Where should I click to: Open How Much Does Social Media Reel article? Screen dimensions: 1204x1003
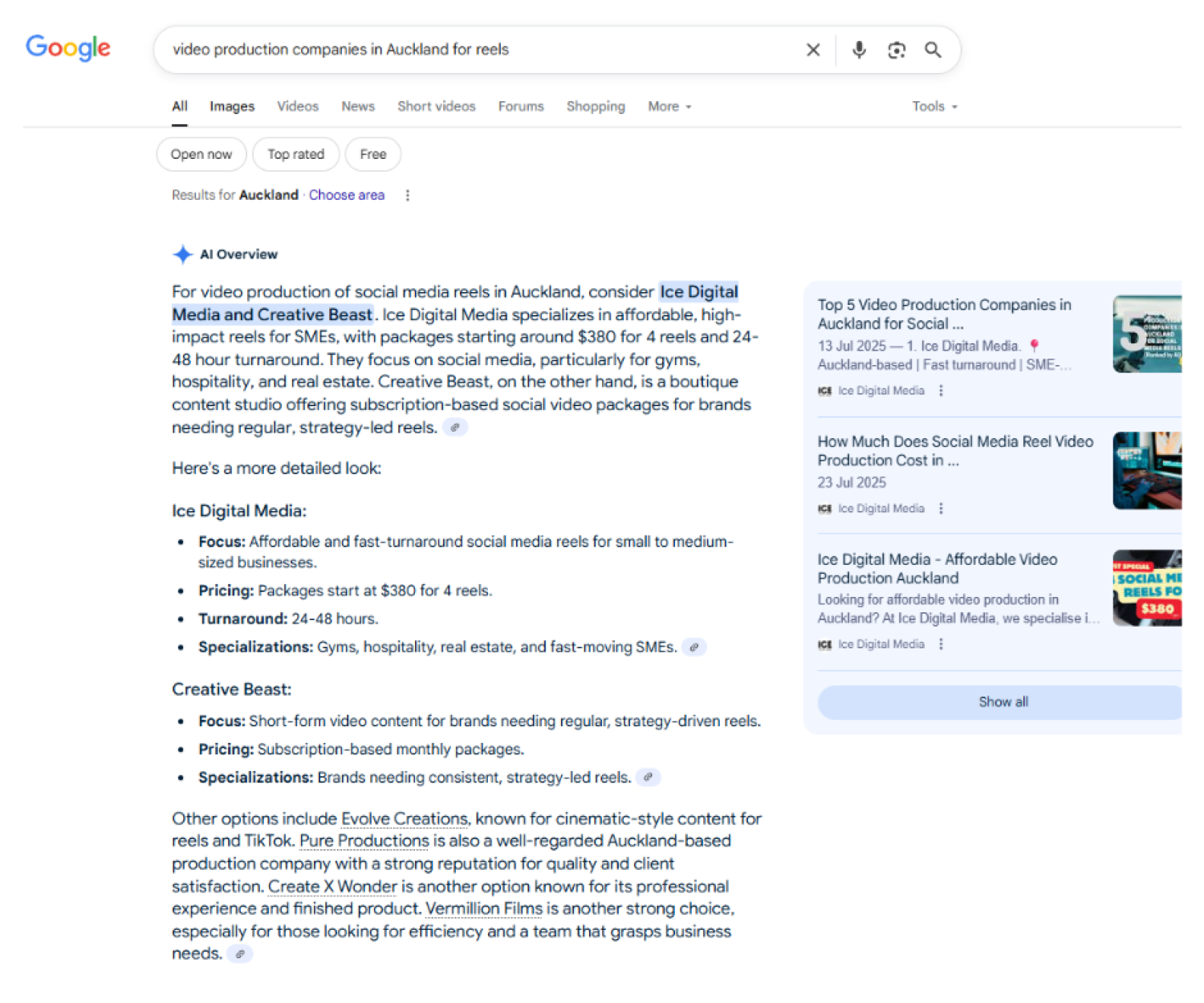click(955, 450)
